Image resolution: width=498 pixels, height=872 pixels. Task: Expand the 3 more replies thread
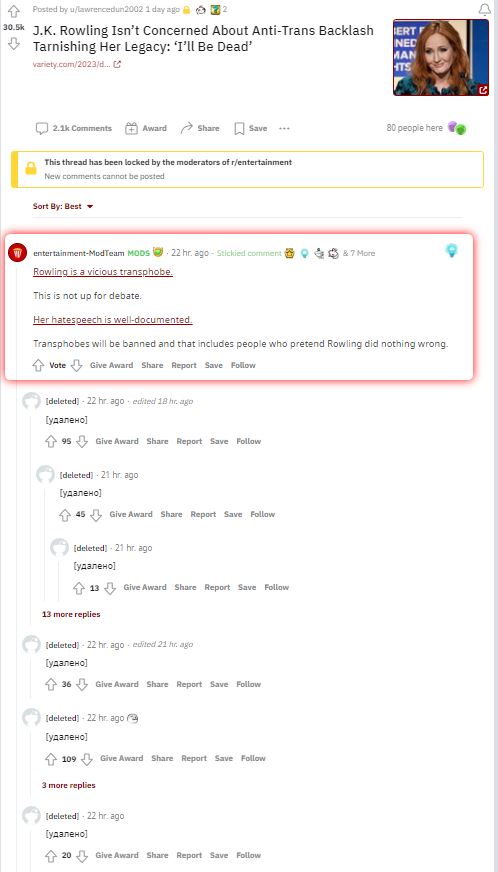pos(68,785)
